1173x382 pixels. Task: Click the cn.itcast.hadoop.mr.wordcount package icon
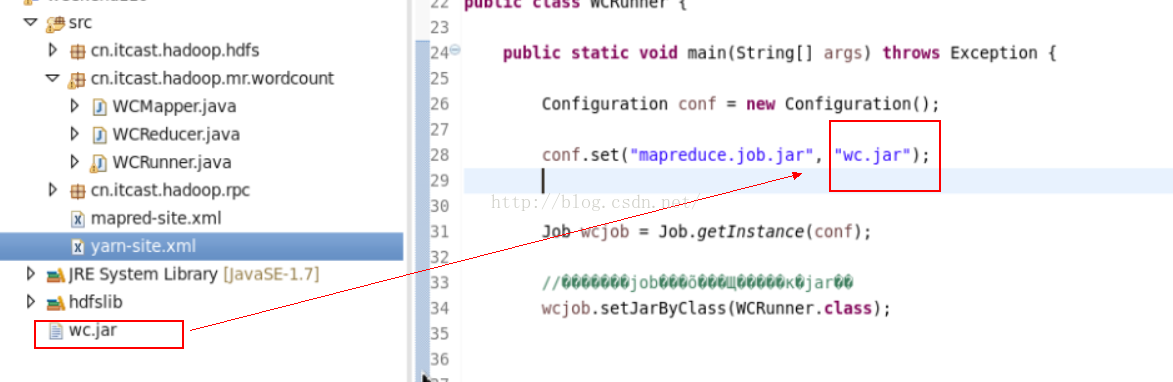[76, 79]
